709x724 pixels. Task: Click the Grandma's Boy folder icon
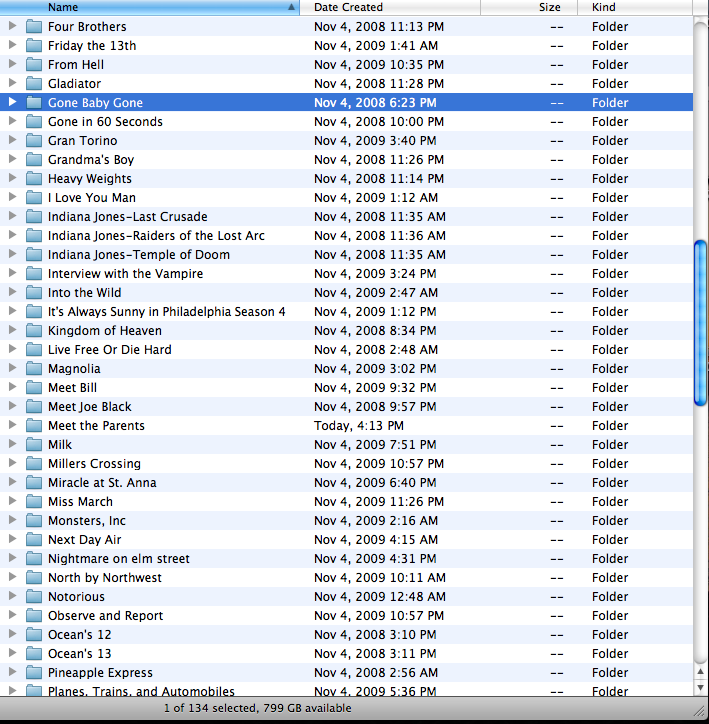[34, 159]
